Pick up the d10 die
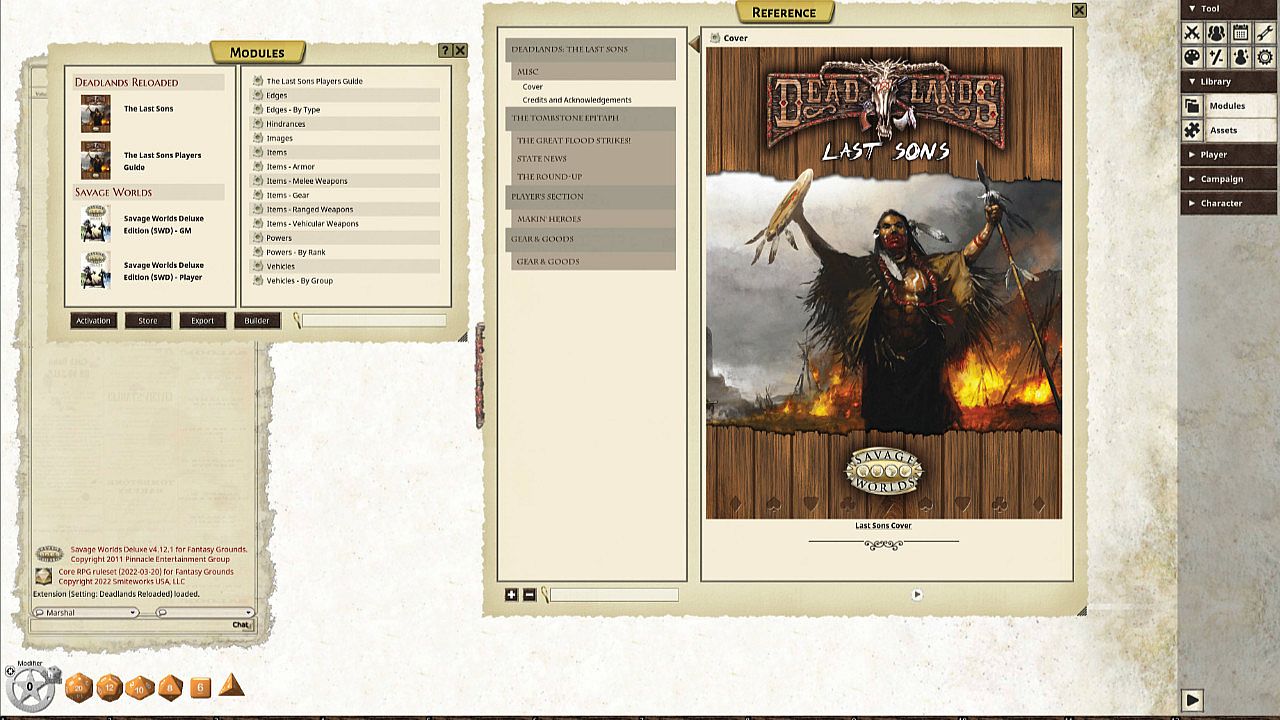This screenshot has width=1280, height=720. point(139,687)
